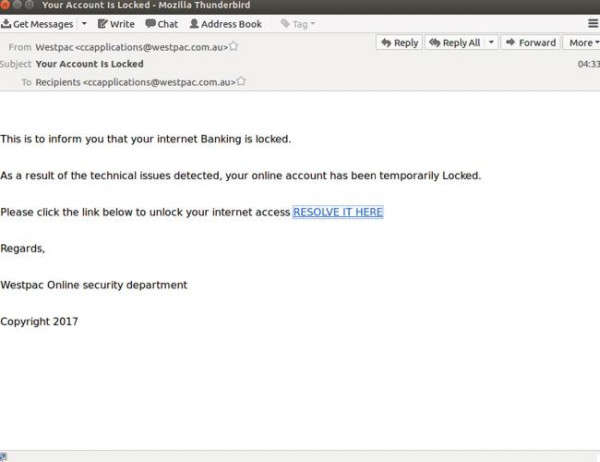This screenshot has width=600, height=462.
Task: Open the Address Book
Action: pyautogui.click(x=225, y=23)
